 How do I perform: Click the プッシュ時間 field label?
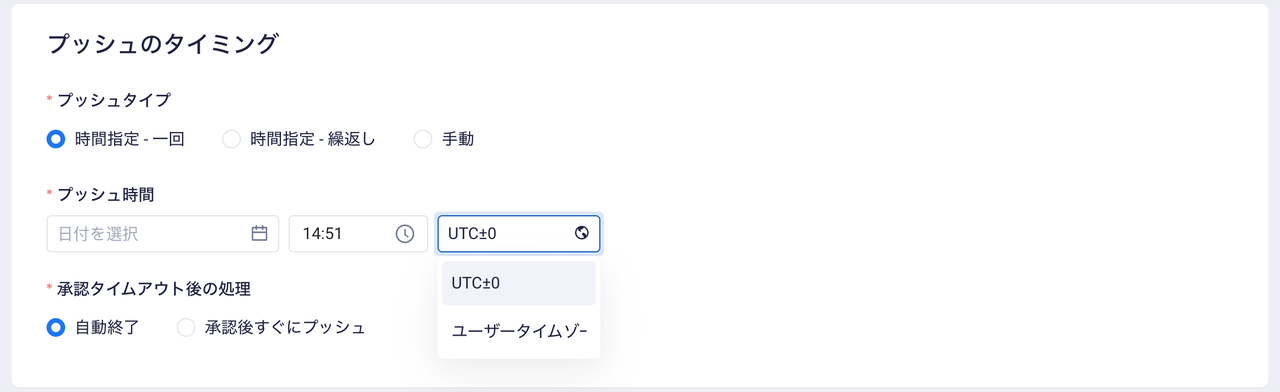pos(106,194)
